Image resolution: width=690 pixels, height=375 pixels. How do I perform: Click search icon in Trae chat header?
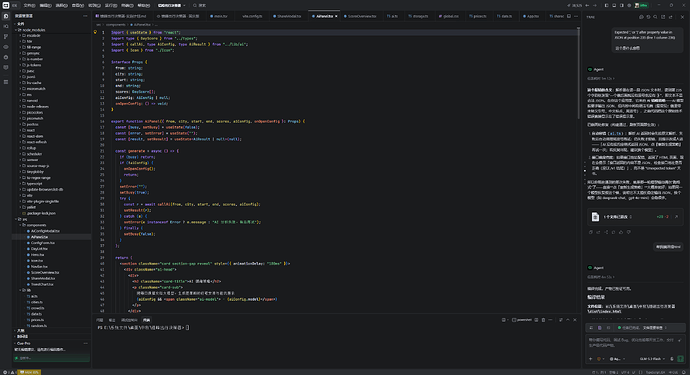(655, 17)
